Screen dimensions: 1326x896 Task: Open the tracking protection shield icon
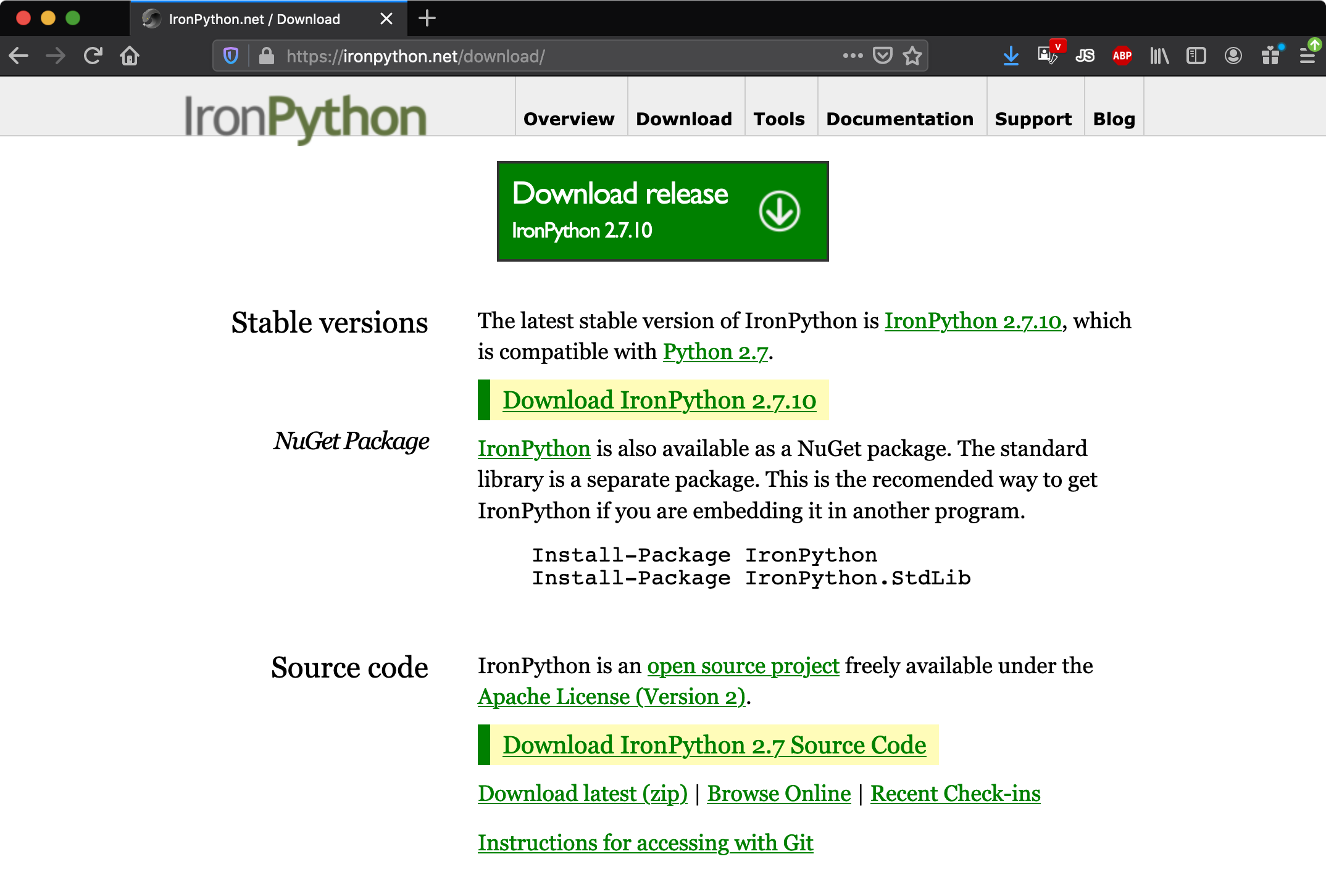click(x=231, y=56)
